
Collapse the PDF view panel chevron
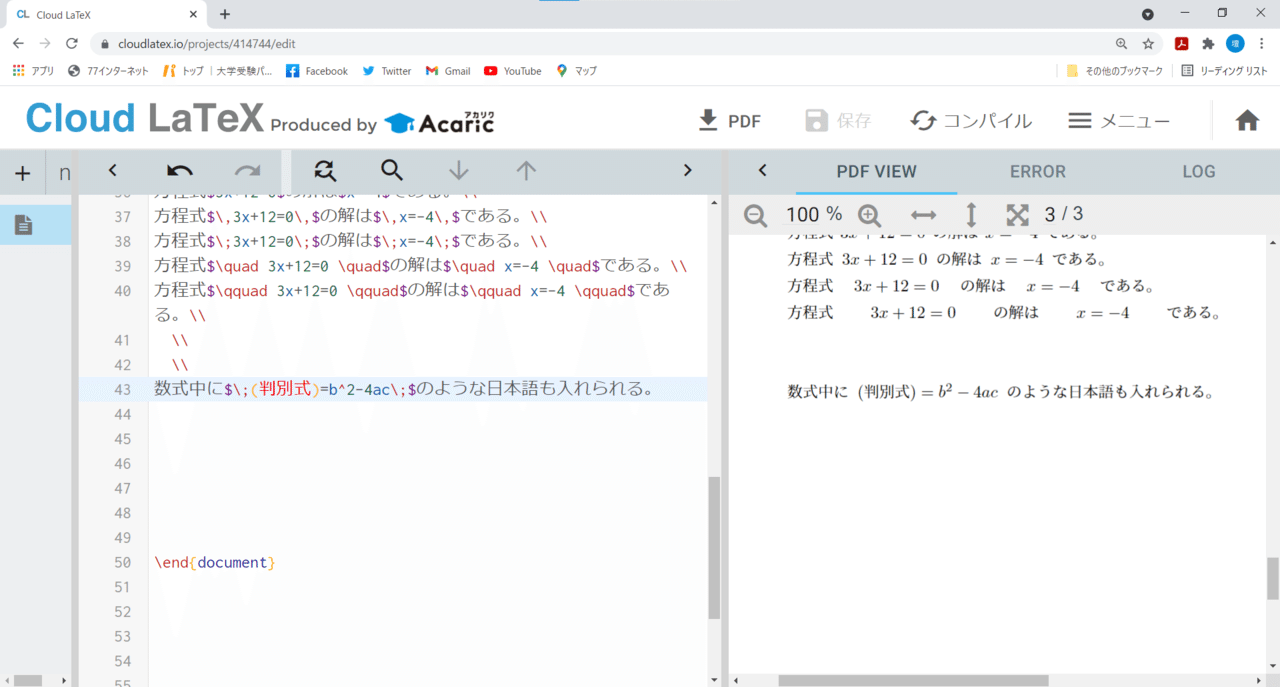[x=762, y=171]
